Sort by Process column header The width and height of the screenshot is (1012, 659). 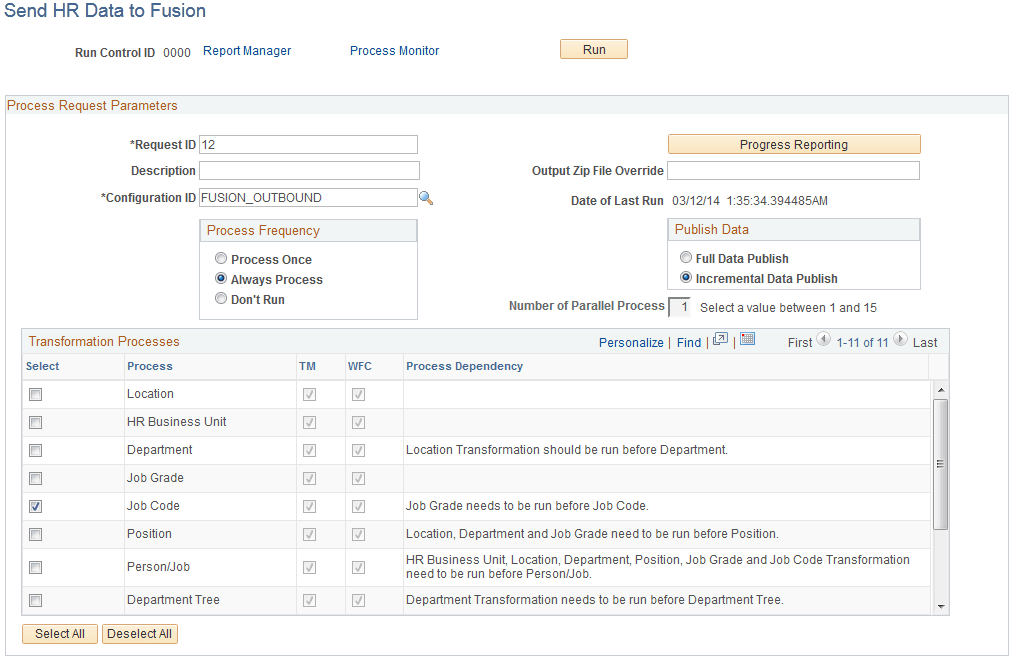[x=150, y=366]
